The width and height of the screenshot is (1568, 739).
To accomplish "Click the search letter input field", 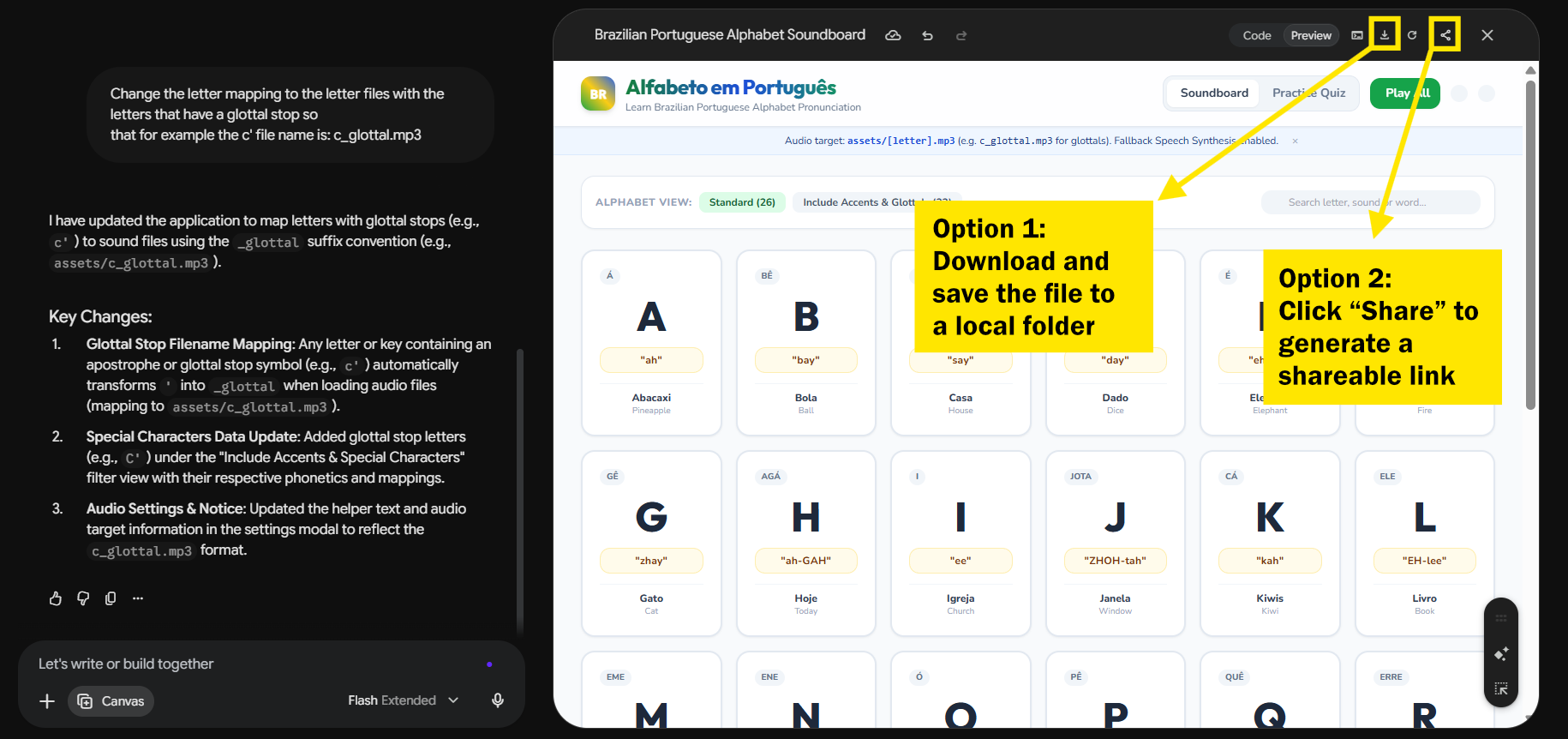I will pyautogui.click(x=1371, y=202).
